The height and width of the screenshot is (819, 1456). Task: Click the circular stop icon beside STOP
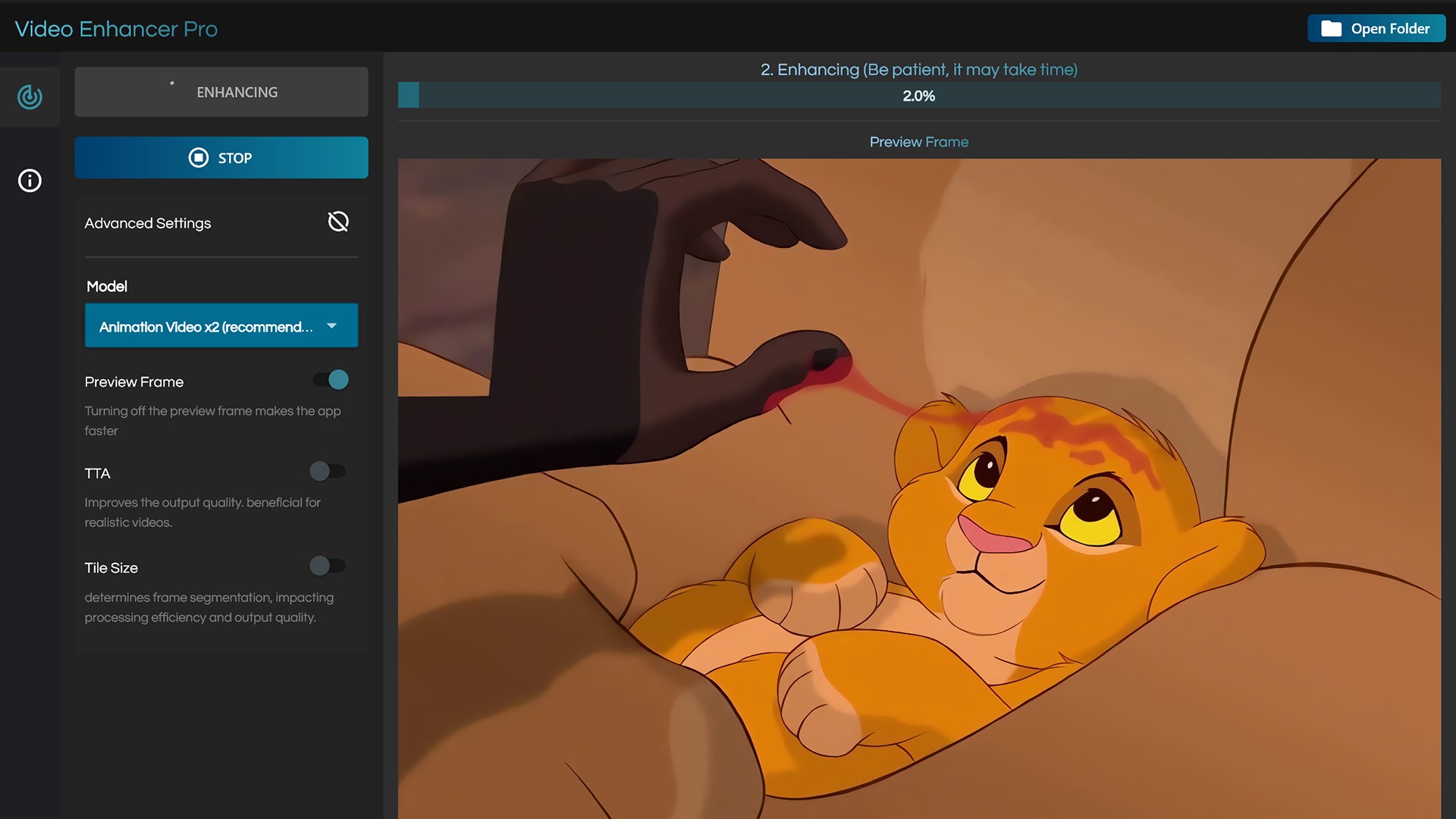pyautogui.click(x=198, y=158)
